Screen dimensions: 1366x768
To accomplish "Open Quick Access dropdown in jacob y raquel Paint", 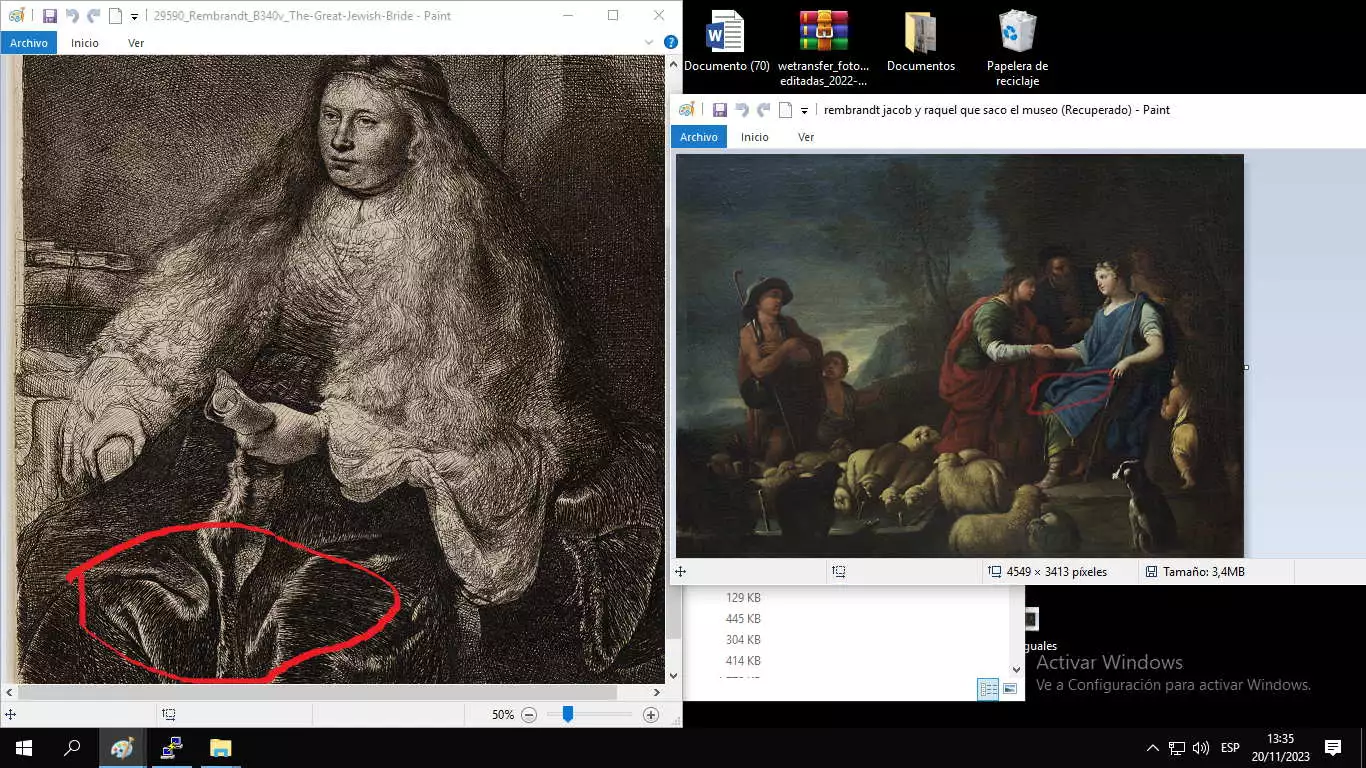I will (x=804, y=111).
